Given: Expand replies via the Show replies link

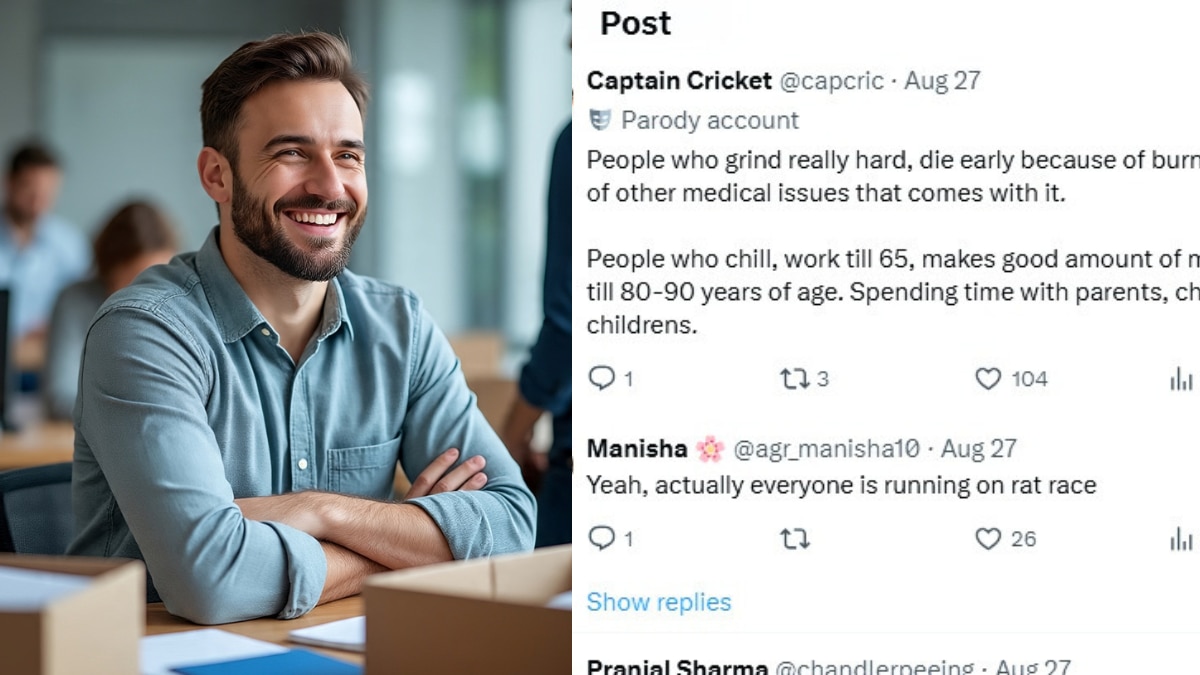Looking at the screenshot, I should [658, 602].
